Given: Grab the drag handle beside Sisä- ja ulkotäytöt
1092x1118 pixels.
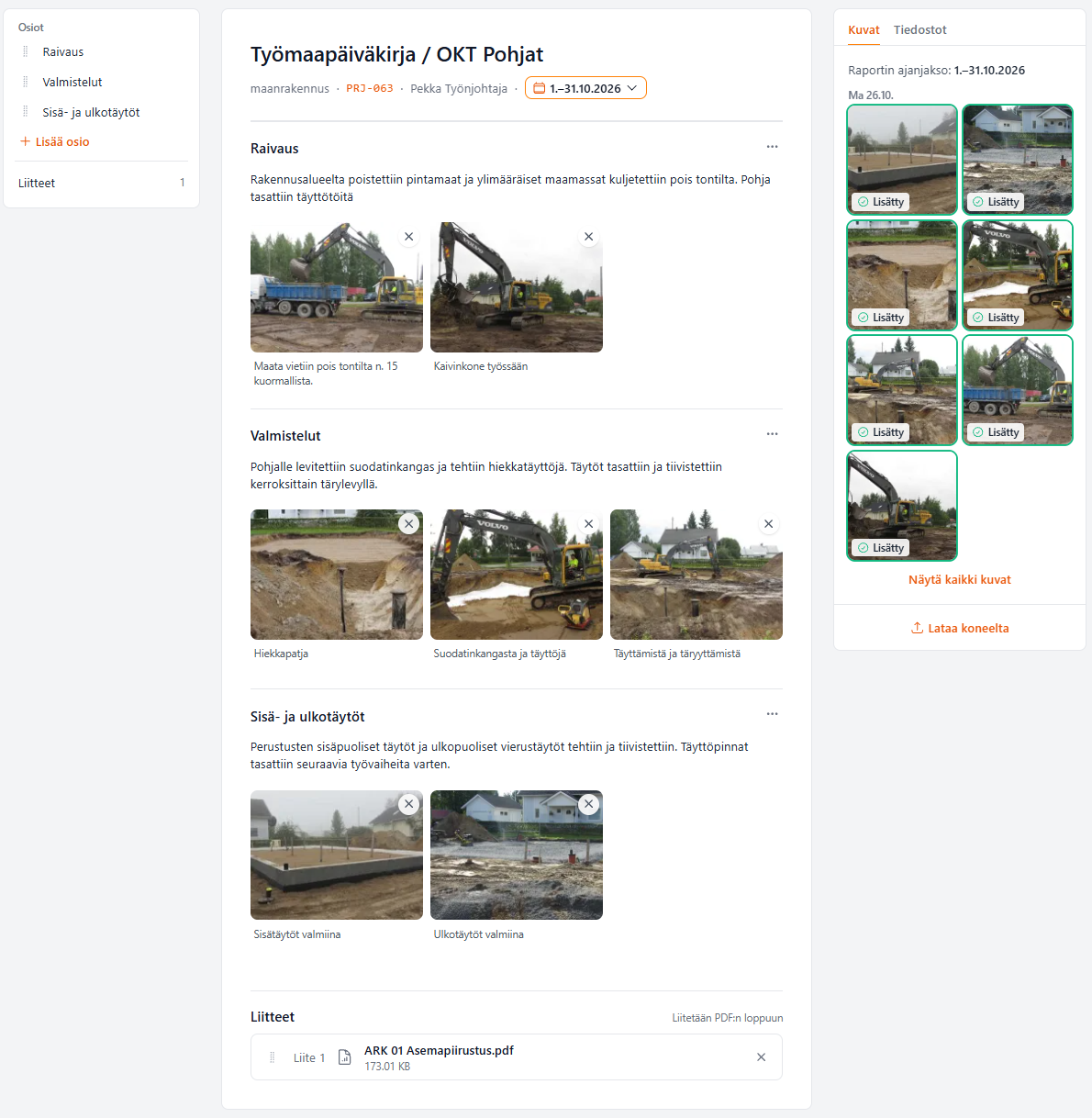Looking at the screenshot, I should 26,112.
